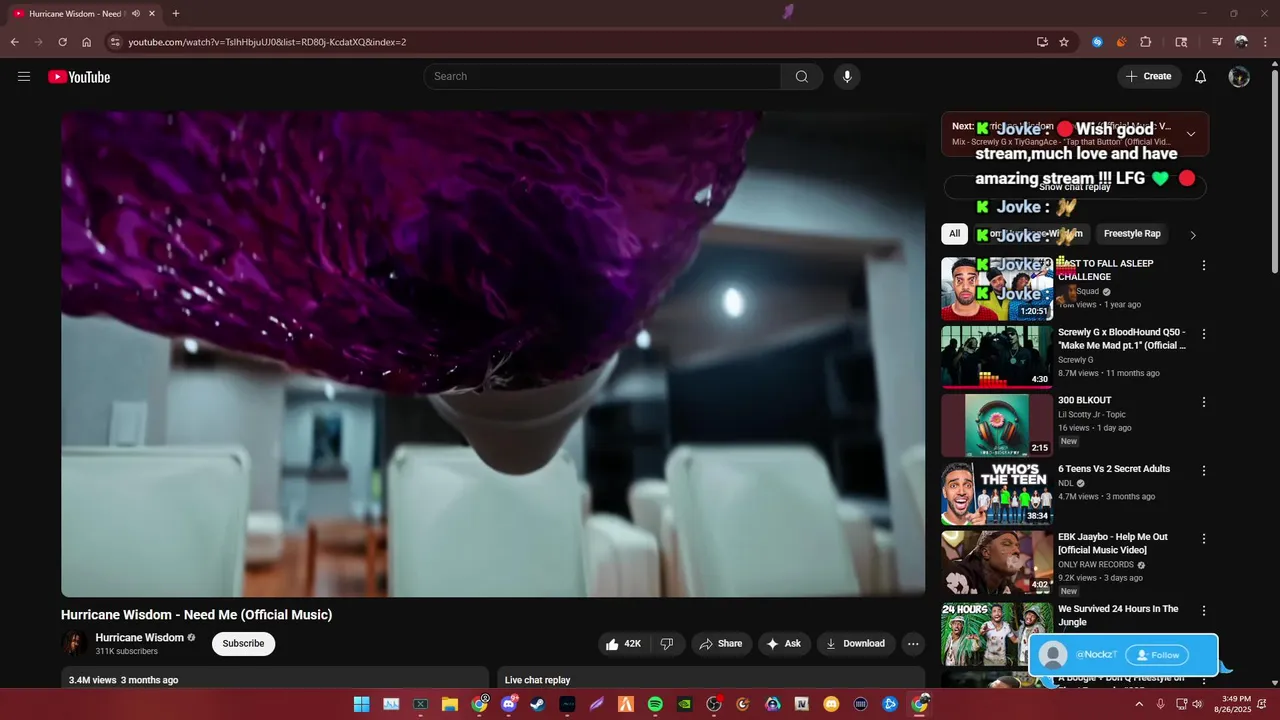This screenshot has height=720, width=1280.
Task: Open the YouTube hamburger guide menu
Action: point(24,76)
